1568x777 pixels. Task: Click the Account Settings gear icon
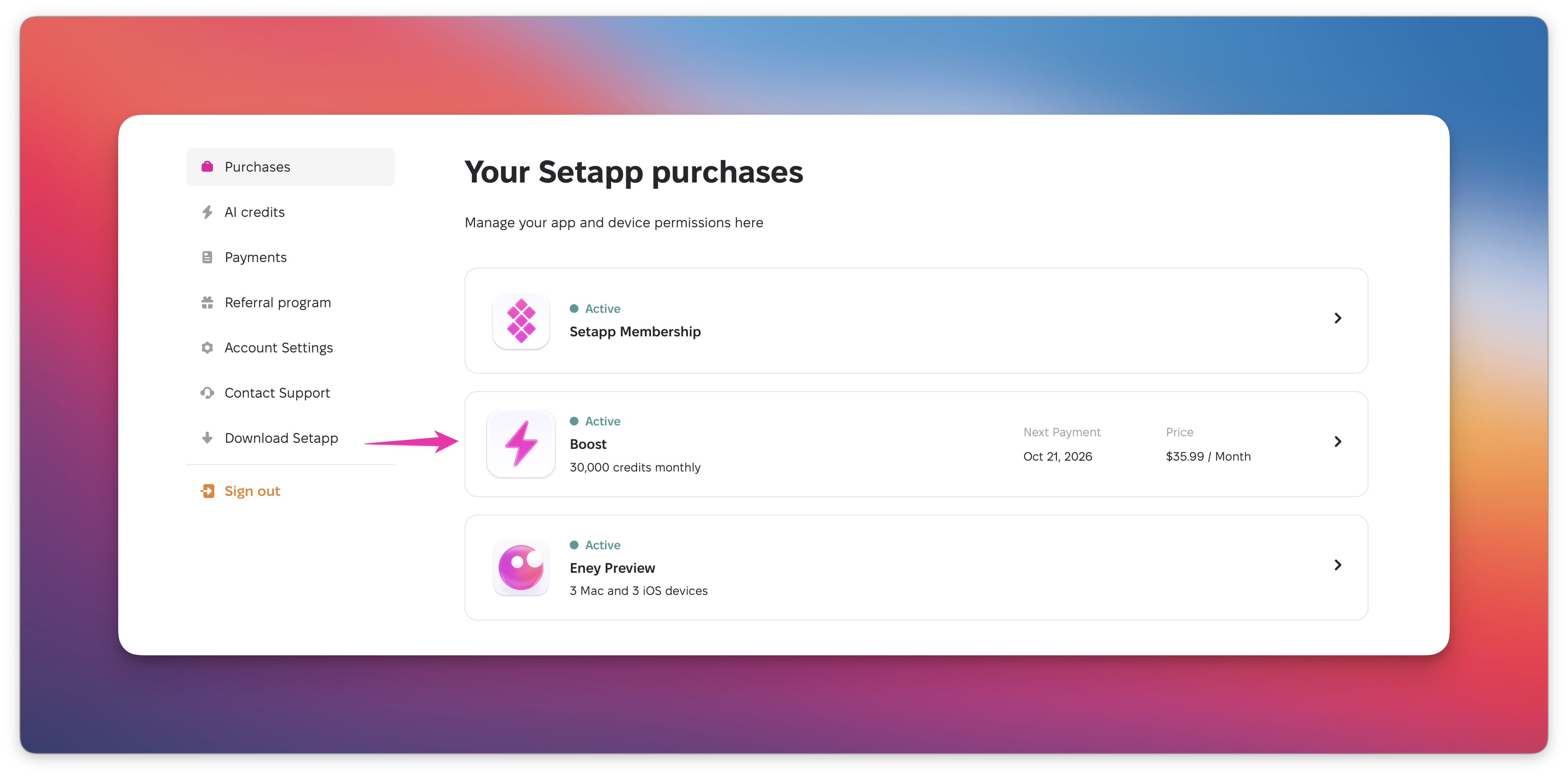tap(207, 347)
